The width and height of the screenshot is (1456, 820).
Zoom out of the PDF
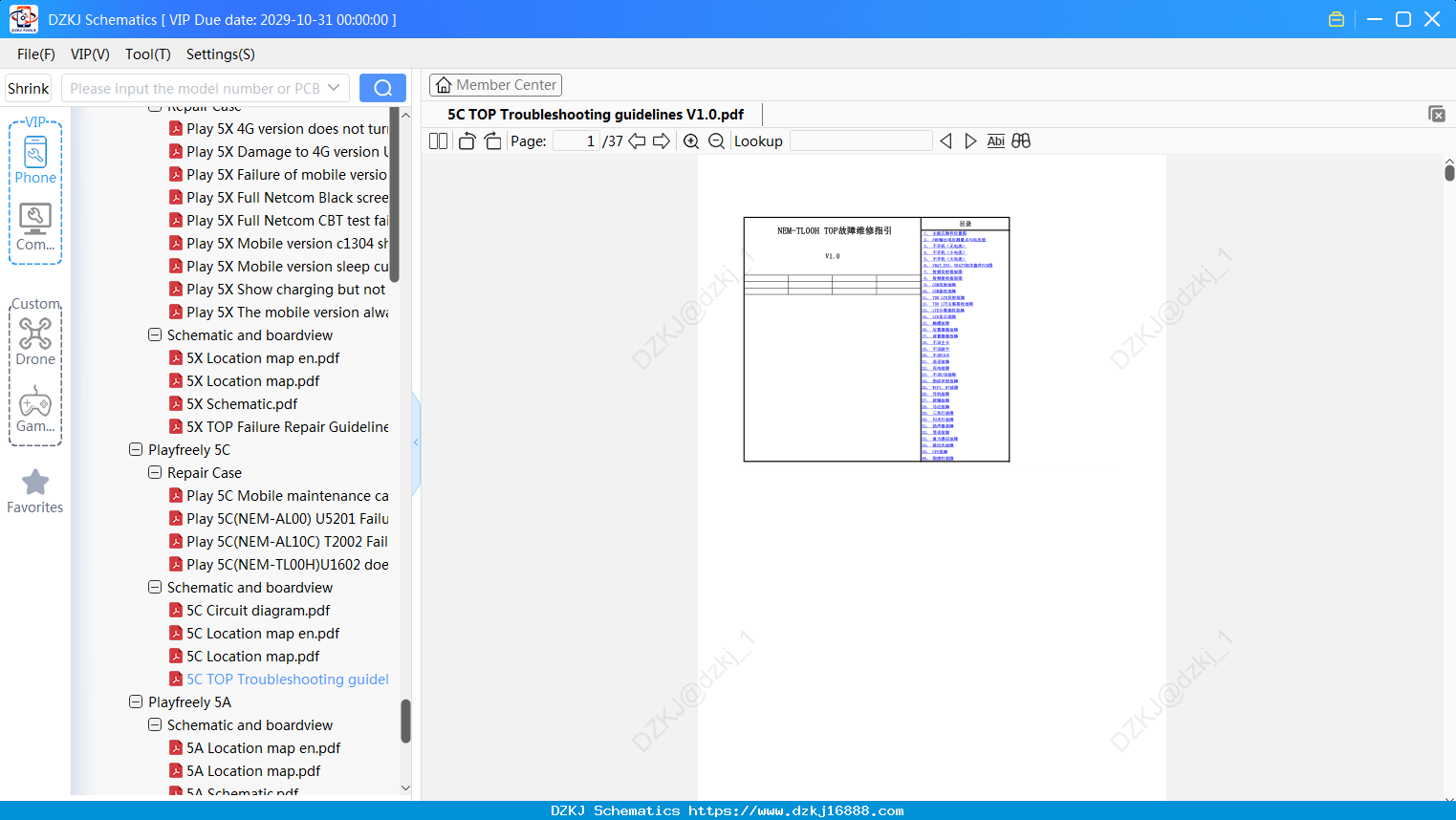click(716, 140)
